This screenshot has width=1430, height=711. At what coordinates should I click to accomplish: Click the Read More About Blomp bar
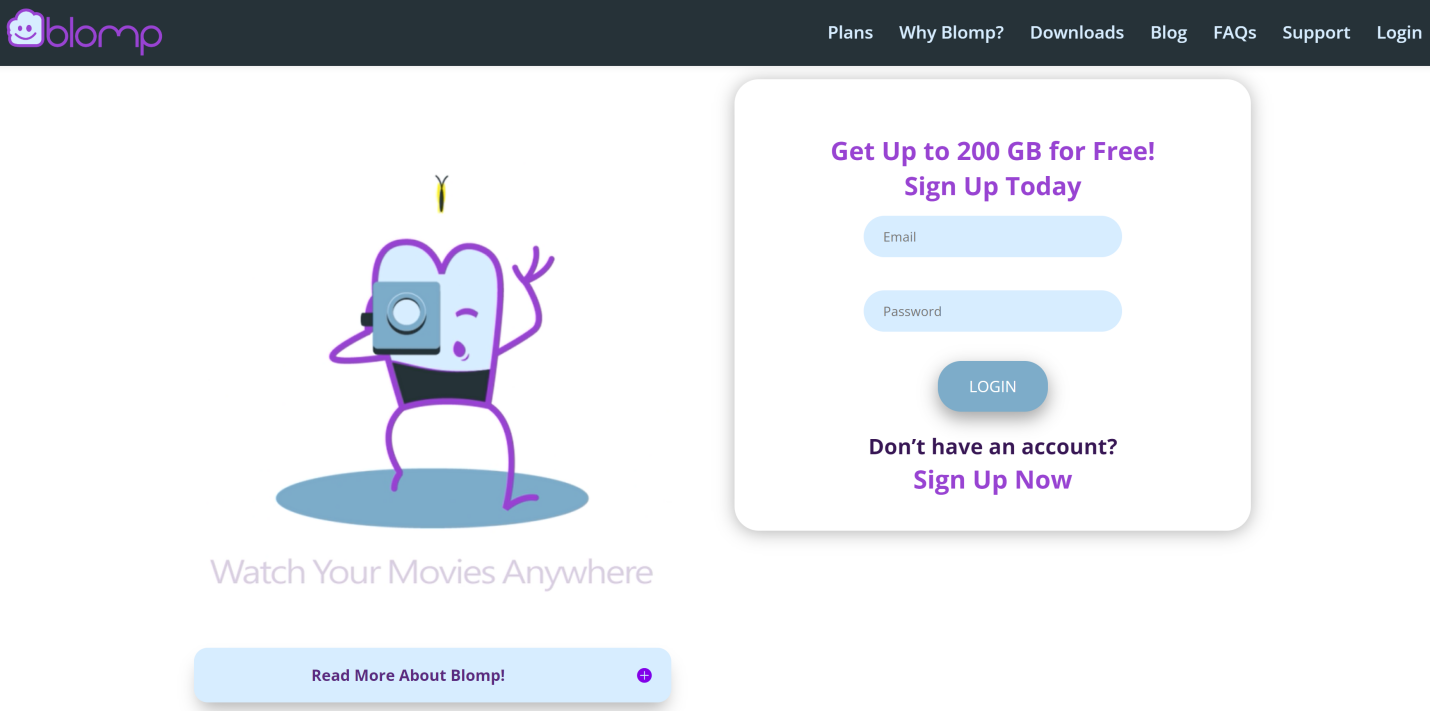tap(408, 675)
